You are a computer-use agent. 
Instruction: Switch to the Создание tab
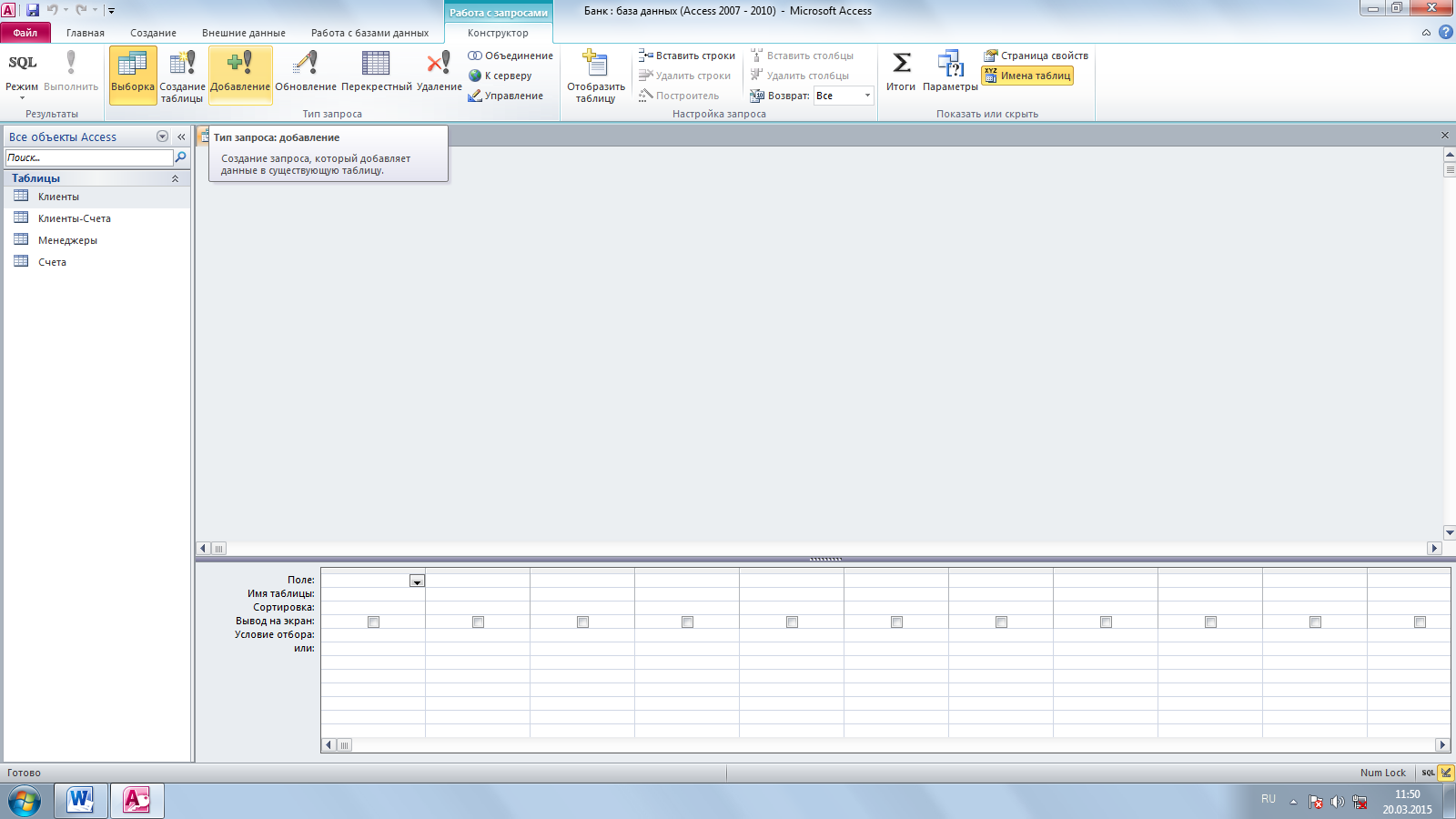pos(153,33)
